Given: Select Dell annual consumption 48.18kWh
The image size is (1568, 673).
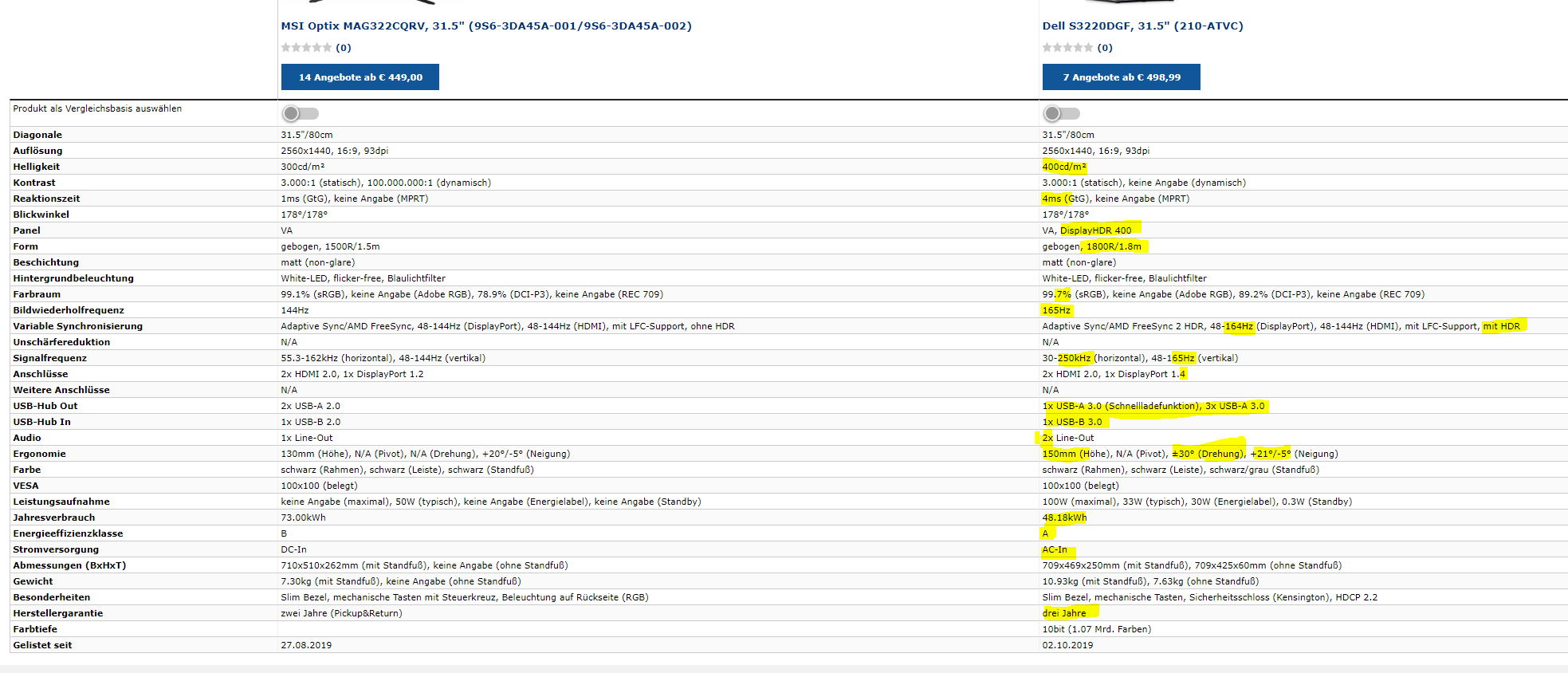Looking at the screenshot, I should pos(1064,518).
